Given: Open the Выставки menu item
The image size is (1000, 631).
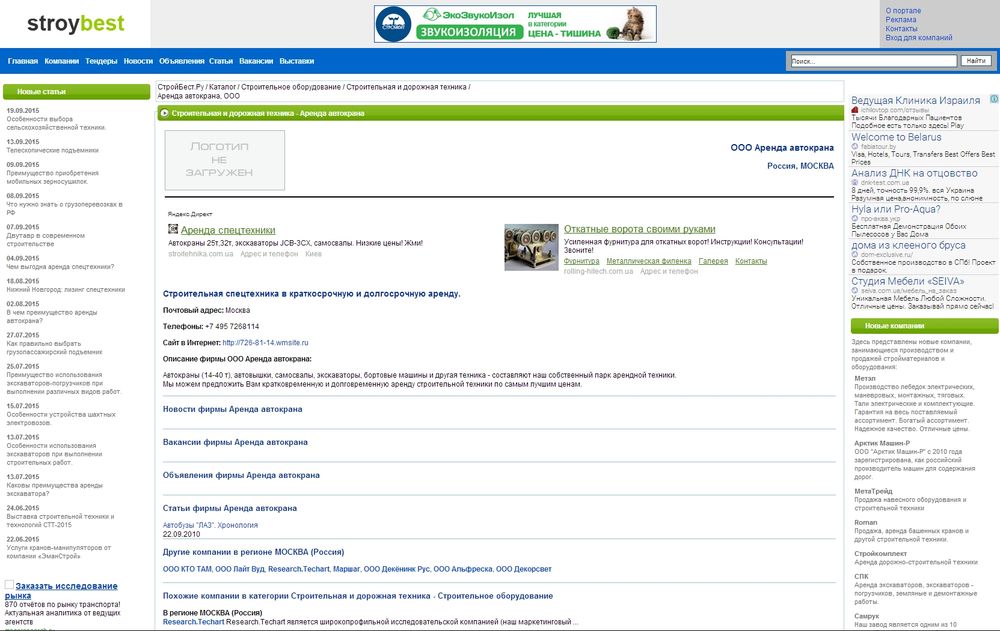Looking at the screenshot, I should point(297,61).
